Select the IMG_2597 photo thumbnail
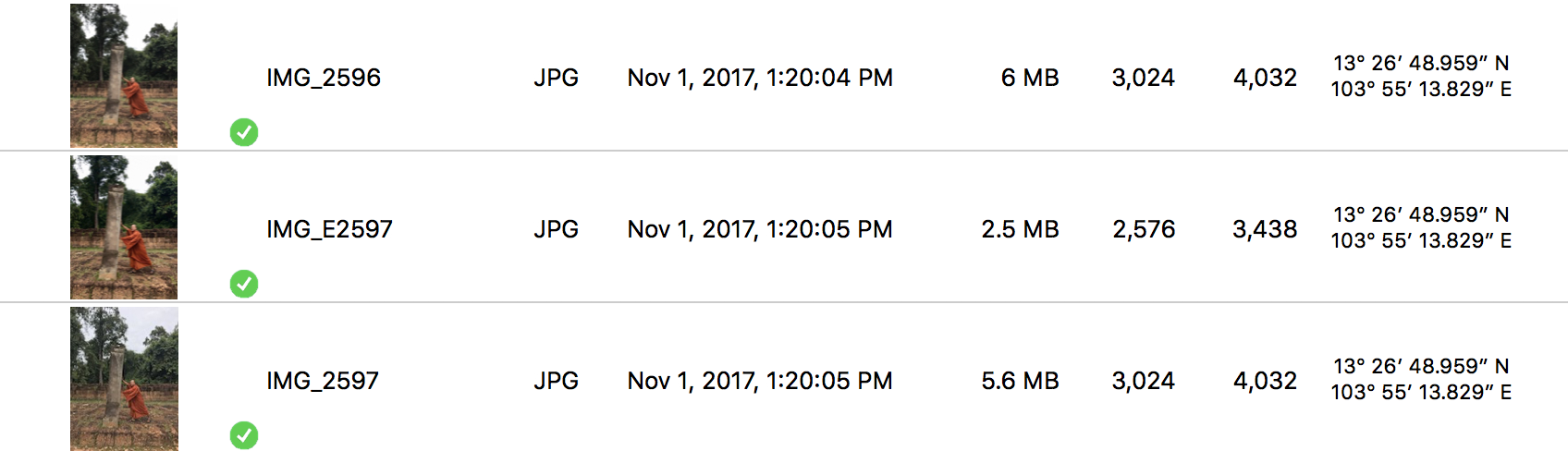 point(124,379)
